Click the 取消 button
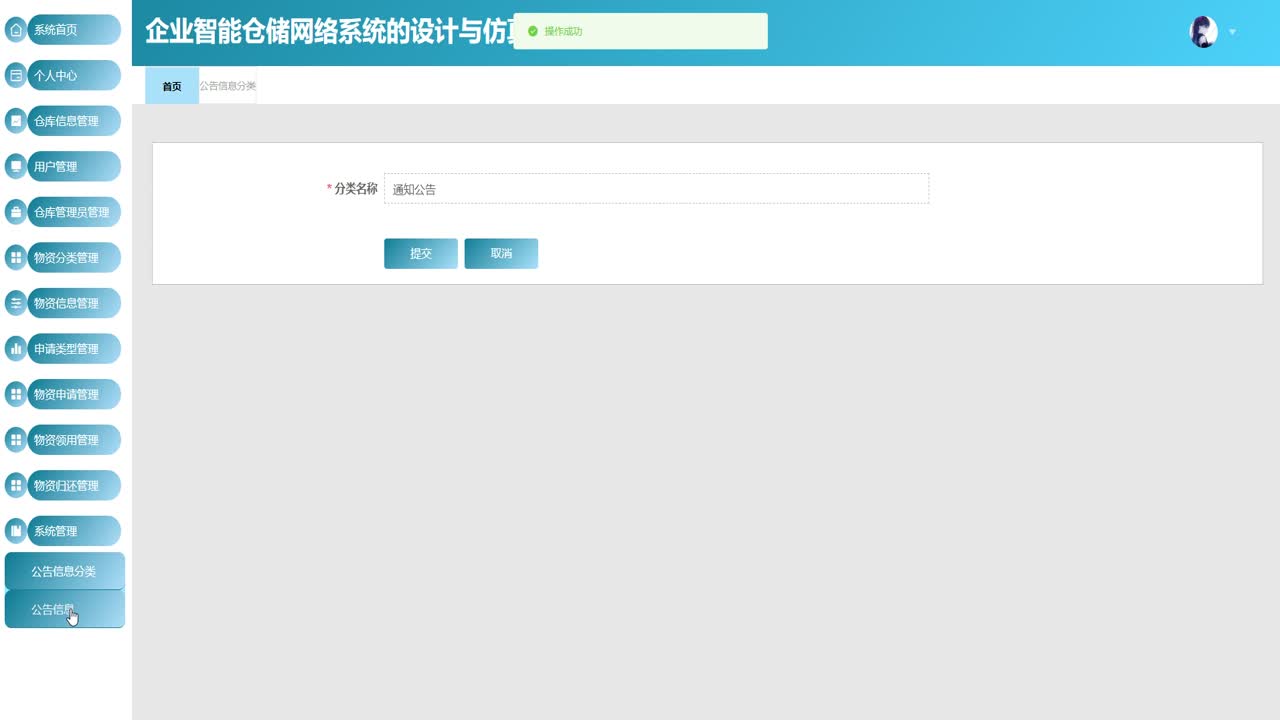 point(501,254)
